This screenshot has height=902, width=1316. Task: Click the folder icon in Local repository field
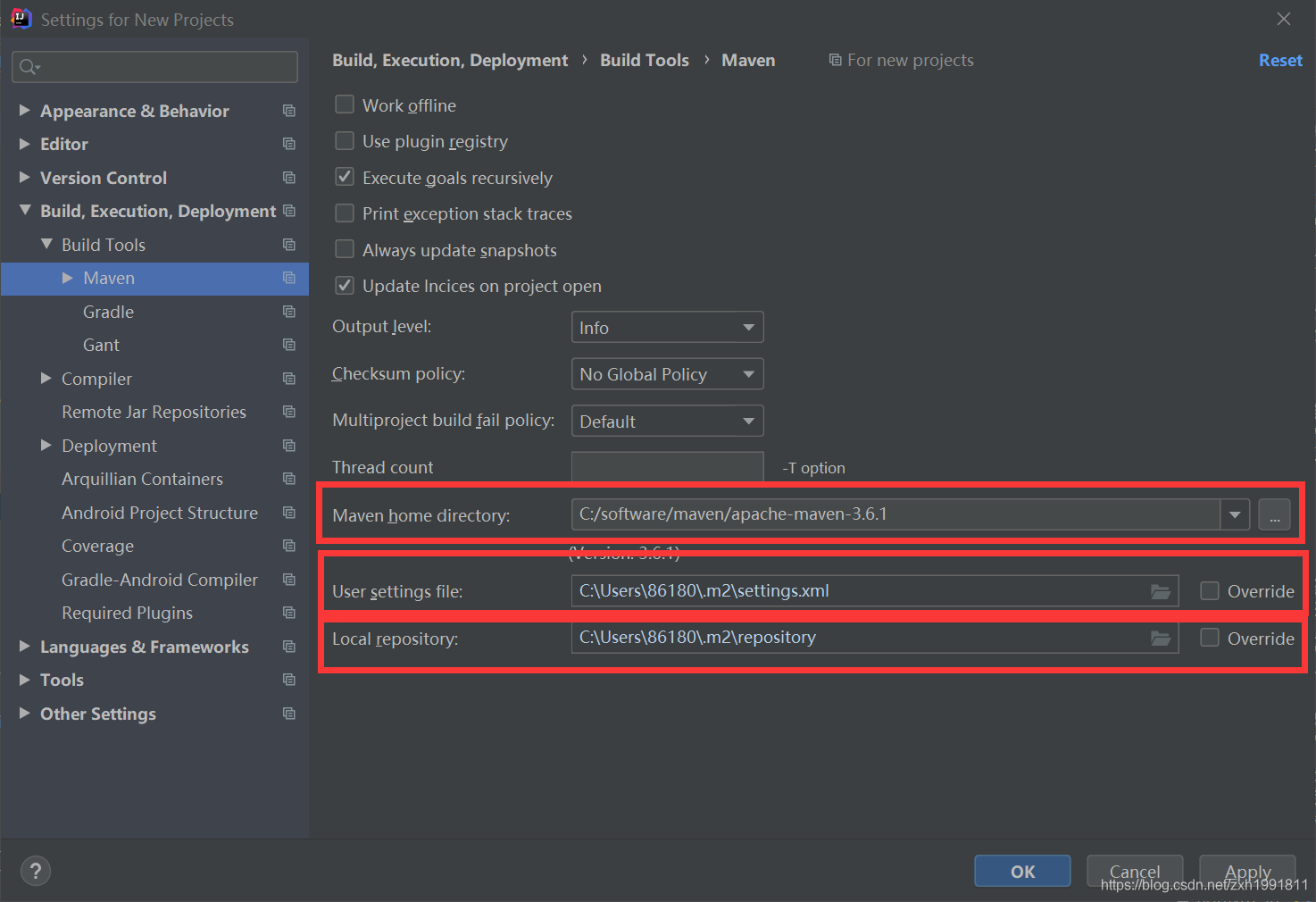pos(1160,638)
